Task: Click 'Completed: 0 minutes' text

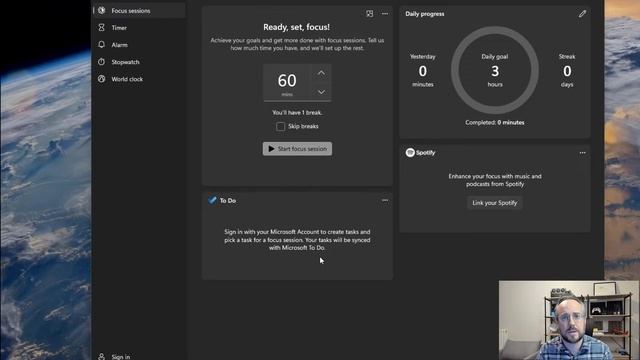Action: coord(495,122)
